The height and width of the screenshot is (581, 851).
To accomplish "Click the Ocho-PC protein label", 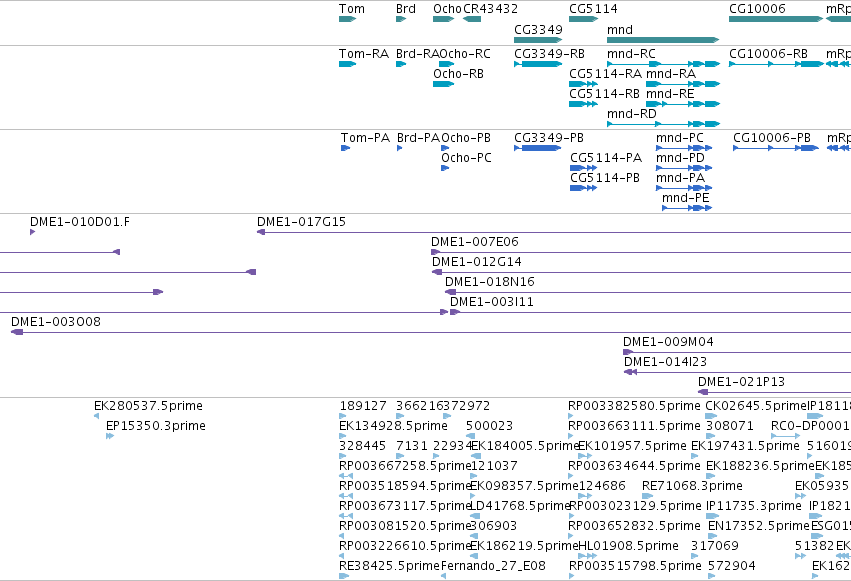I will click(466, 158).
